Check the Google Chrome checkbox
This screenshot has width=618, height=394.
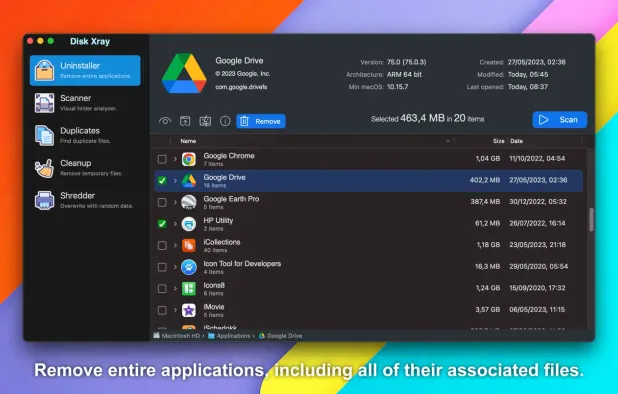162,159
